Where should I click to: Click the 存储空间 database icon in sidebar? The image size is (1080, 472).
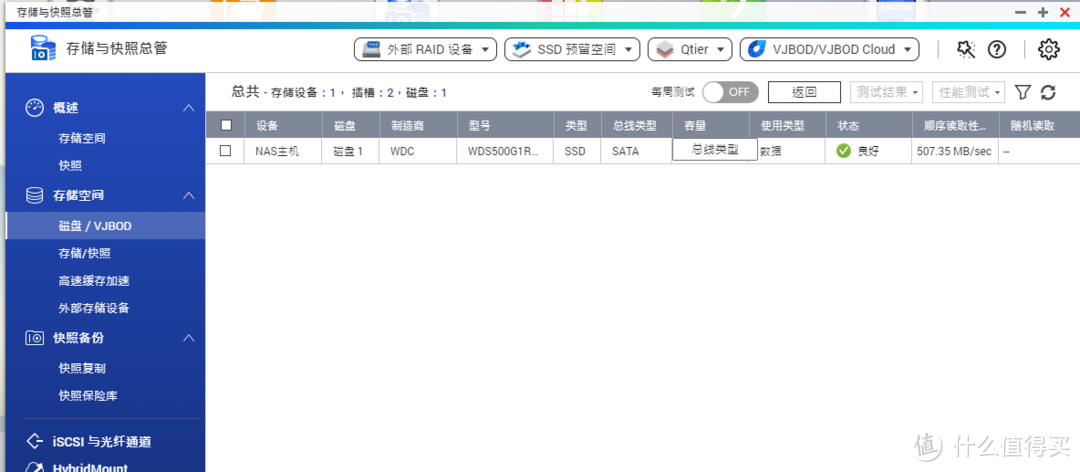(x=34, y=196)
